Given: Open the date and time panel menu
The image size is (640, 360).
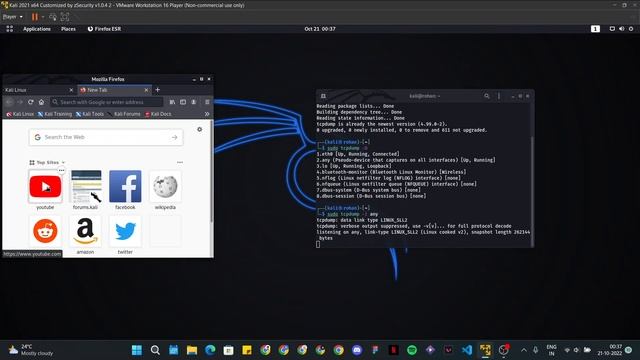Looking at the screenshot, I should tap(320, 29).
